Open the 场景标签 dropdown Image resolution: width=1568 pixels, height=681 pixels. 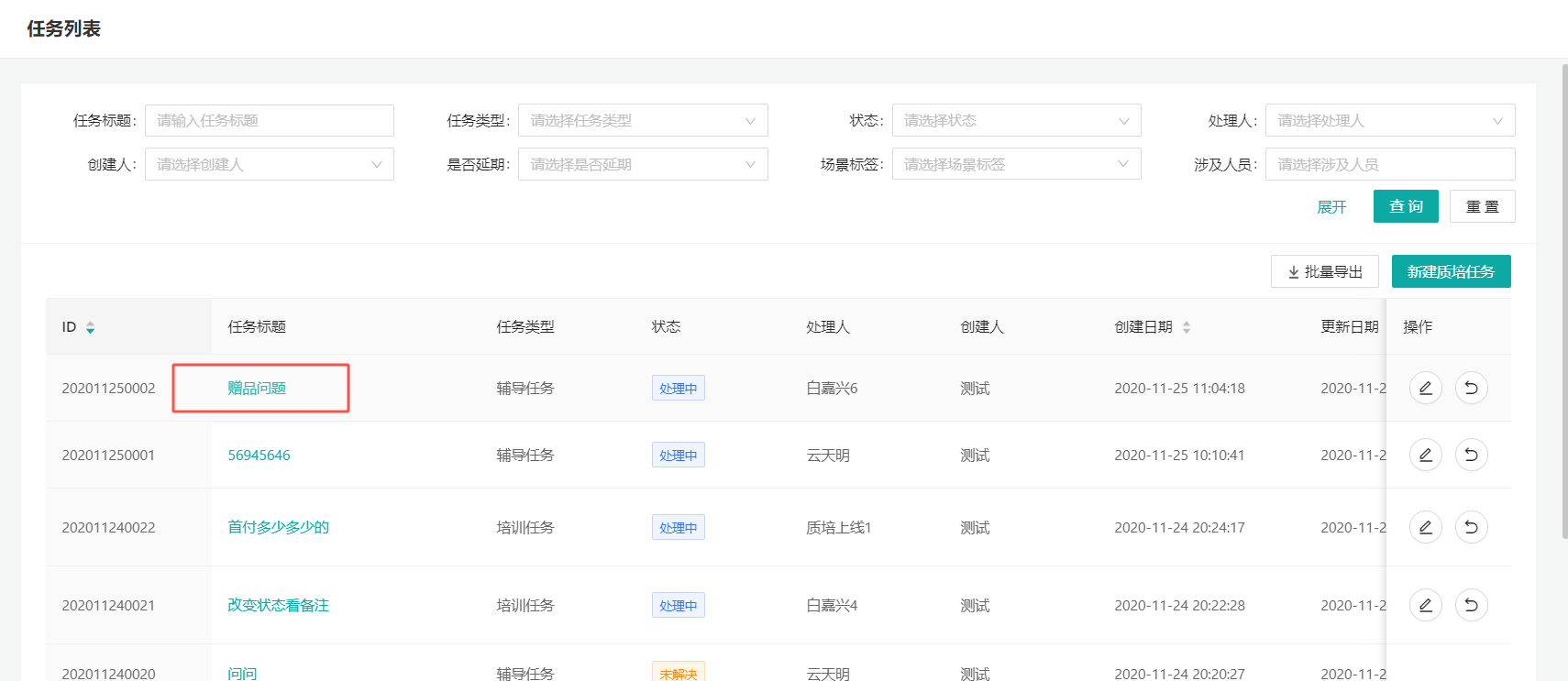pos(1016,164)
